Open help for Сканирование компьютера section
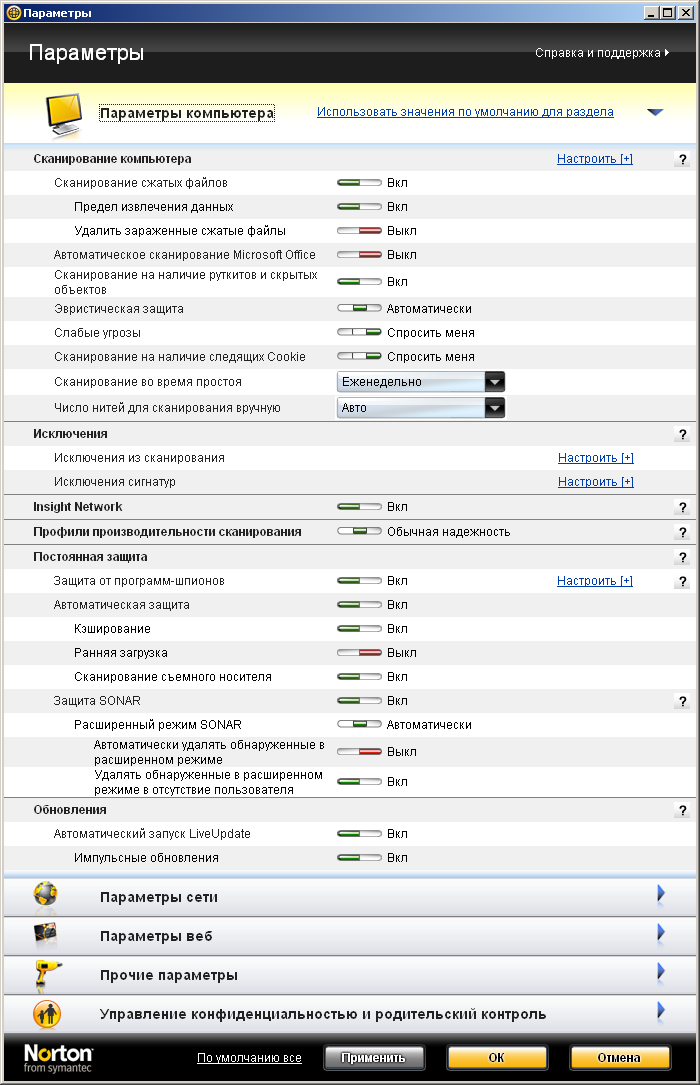The width and height of the screenshot is (700, 1085). pos(683,159)
